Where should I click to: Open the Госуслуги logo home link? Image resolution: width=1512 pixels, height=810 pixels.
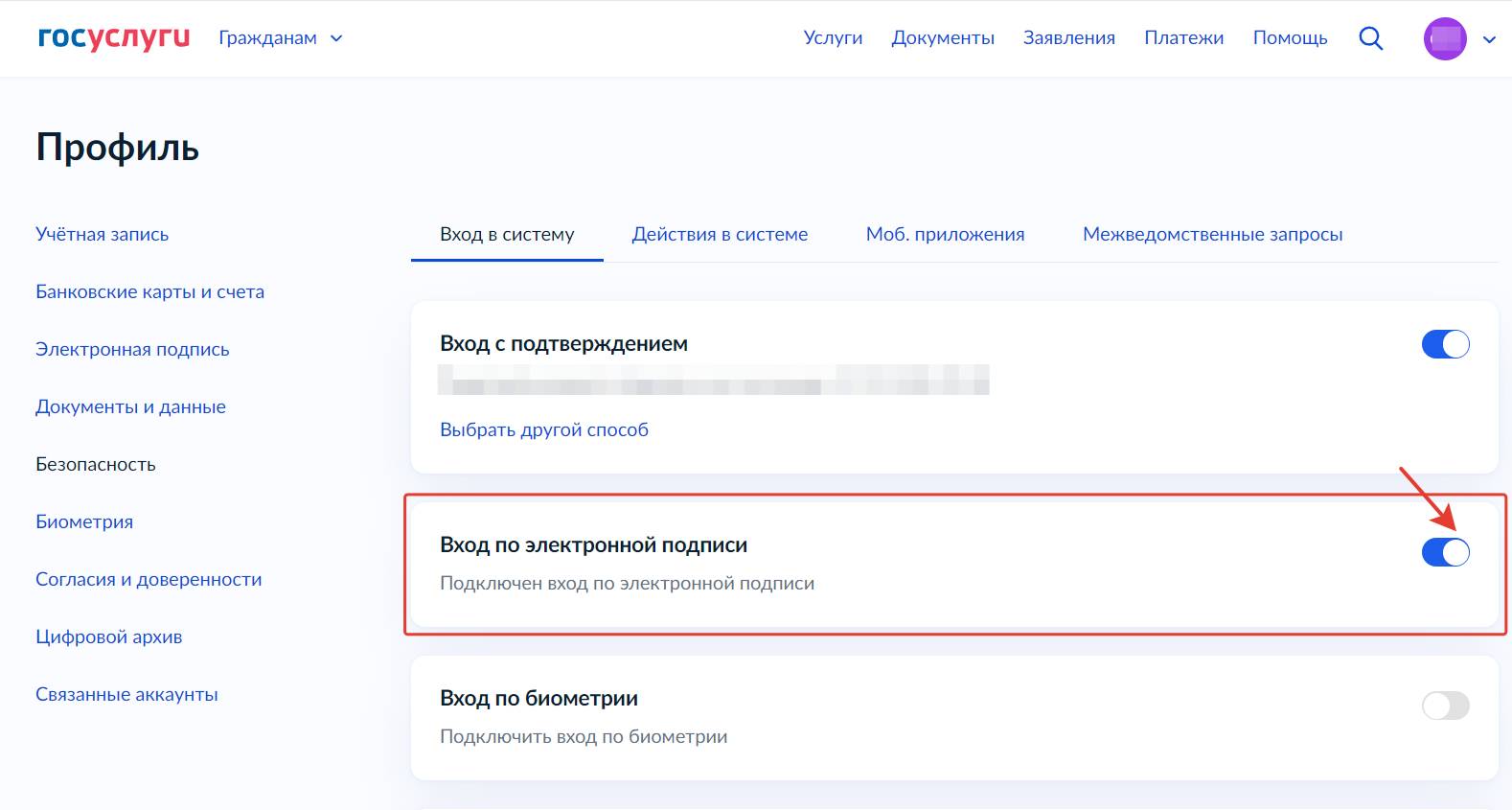pyautogui.click(x=114, y=37)
